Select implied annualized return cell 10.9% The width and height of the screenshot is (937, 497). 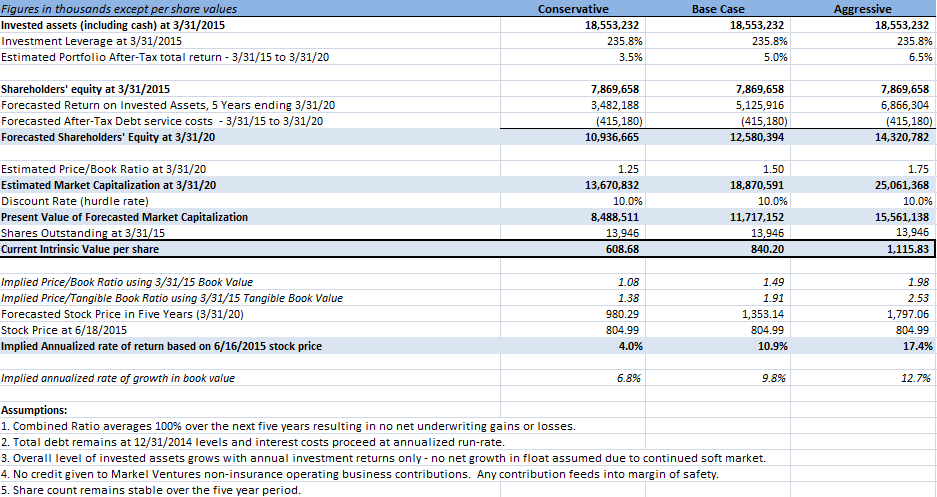coord(773,346)
